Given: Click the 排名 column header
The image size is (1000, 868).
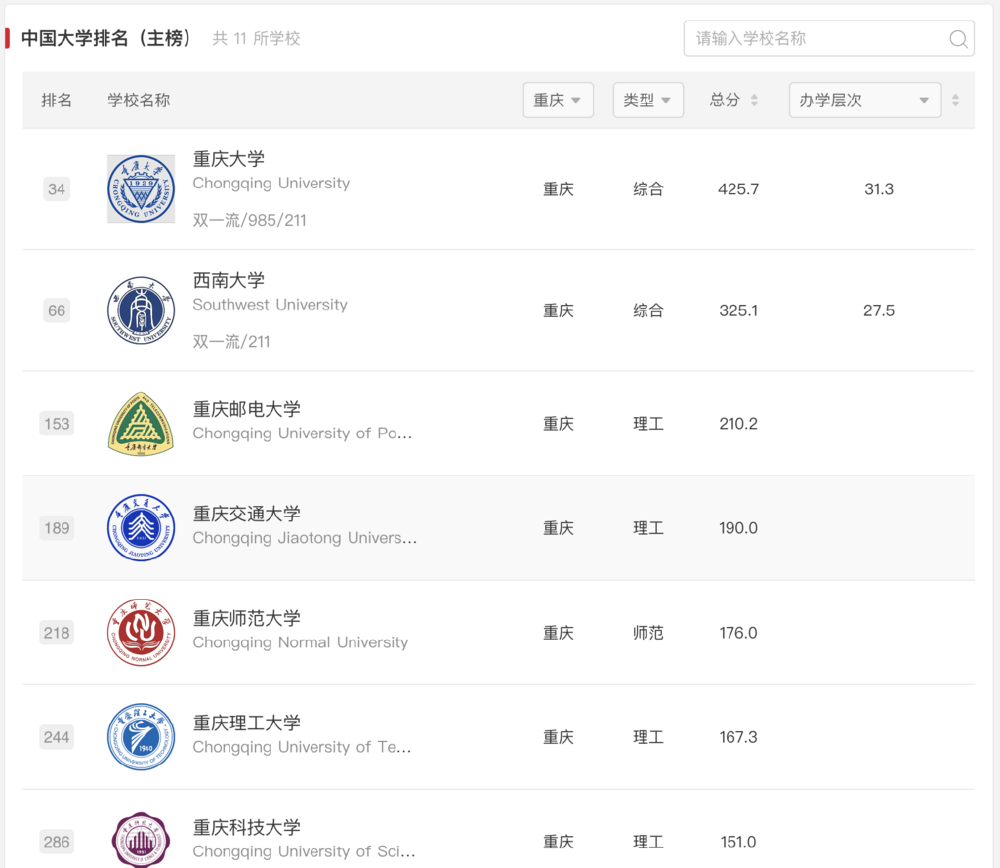Looking at the screenshot, I should (x=57, y=100).
